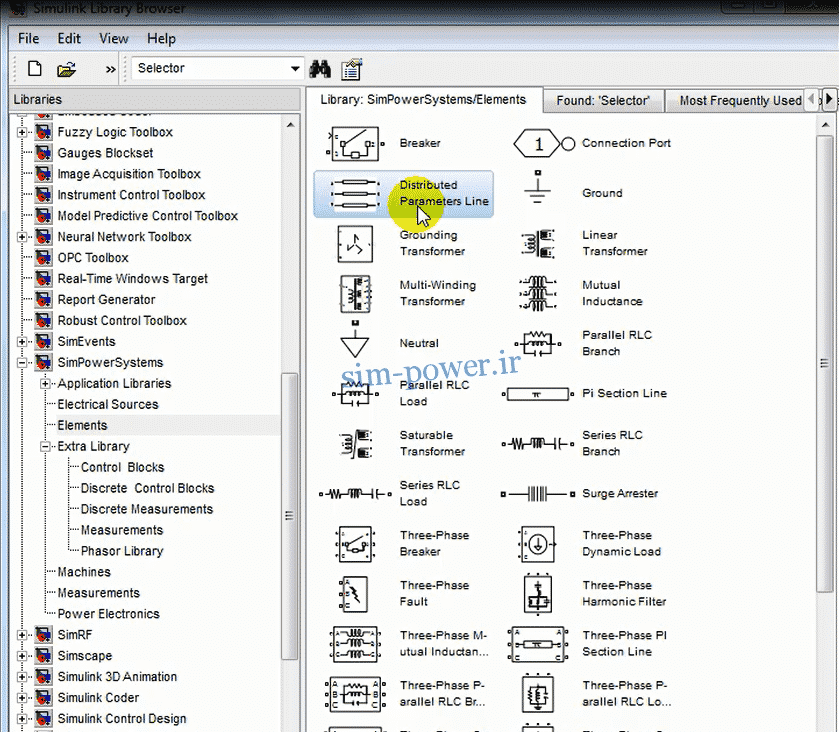The height and width of the screenshot is (732, 839).
Task: Select the Series RLC Branch block icon
Action: click(538, 444)
